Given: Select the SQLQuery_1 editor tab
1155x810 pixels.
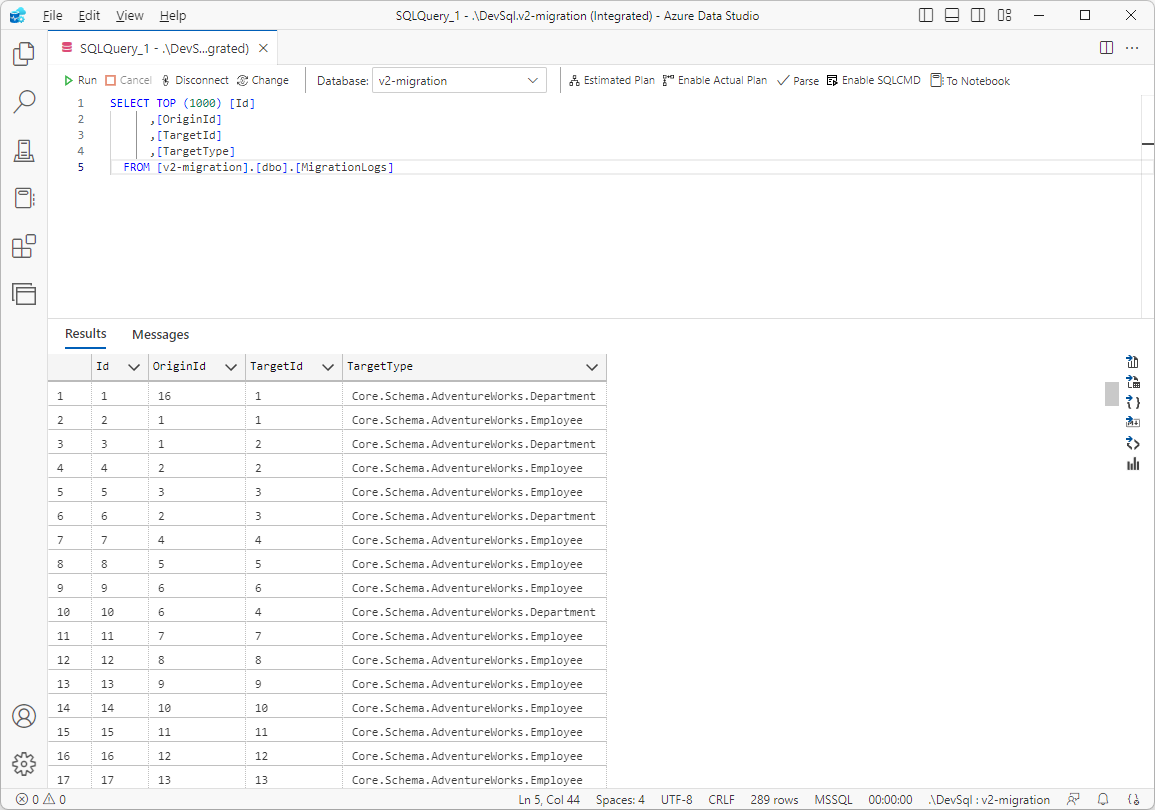Looking at the screenshot, I should coord(164,48).
